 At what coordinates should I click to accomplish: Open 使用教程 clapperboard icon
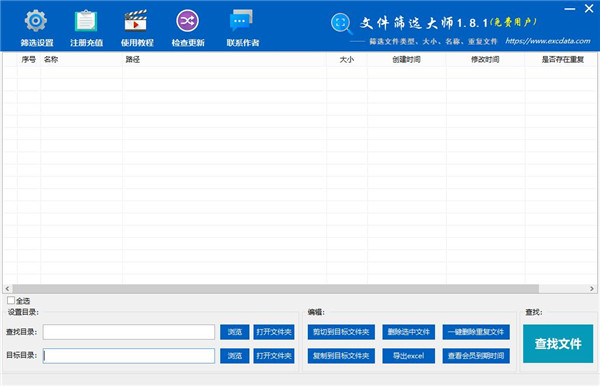click(136, 21)
